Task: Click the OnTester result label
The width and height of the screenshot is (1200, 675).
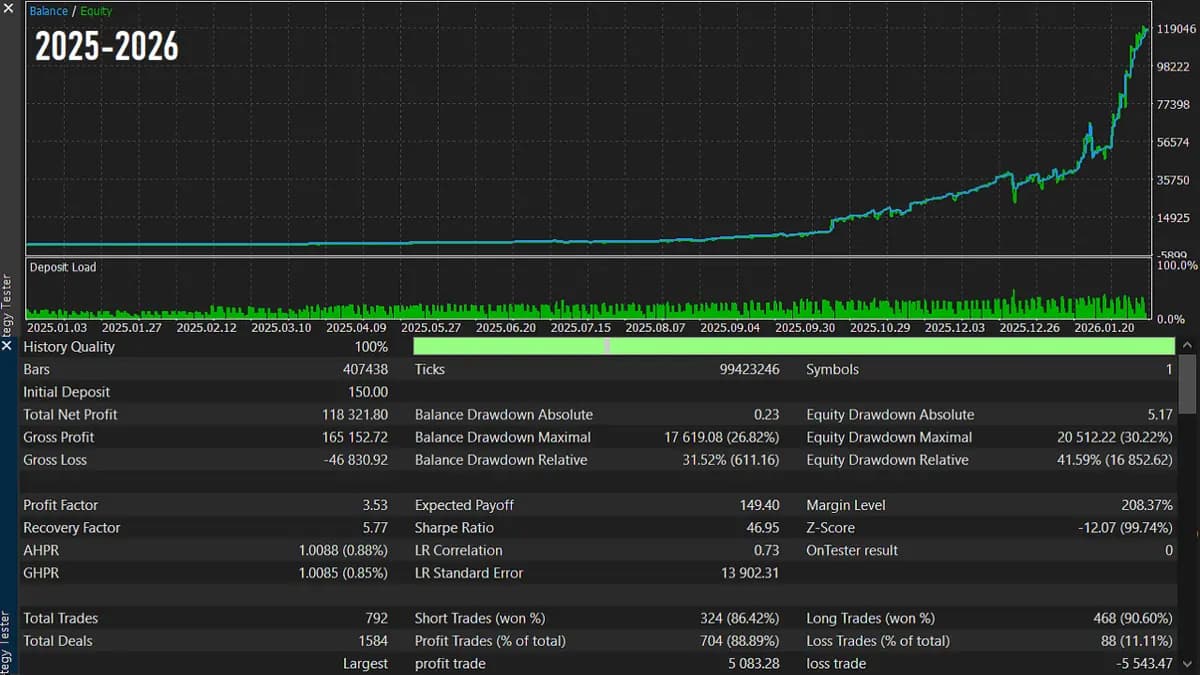Action: click(x=852, y=550)
